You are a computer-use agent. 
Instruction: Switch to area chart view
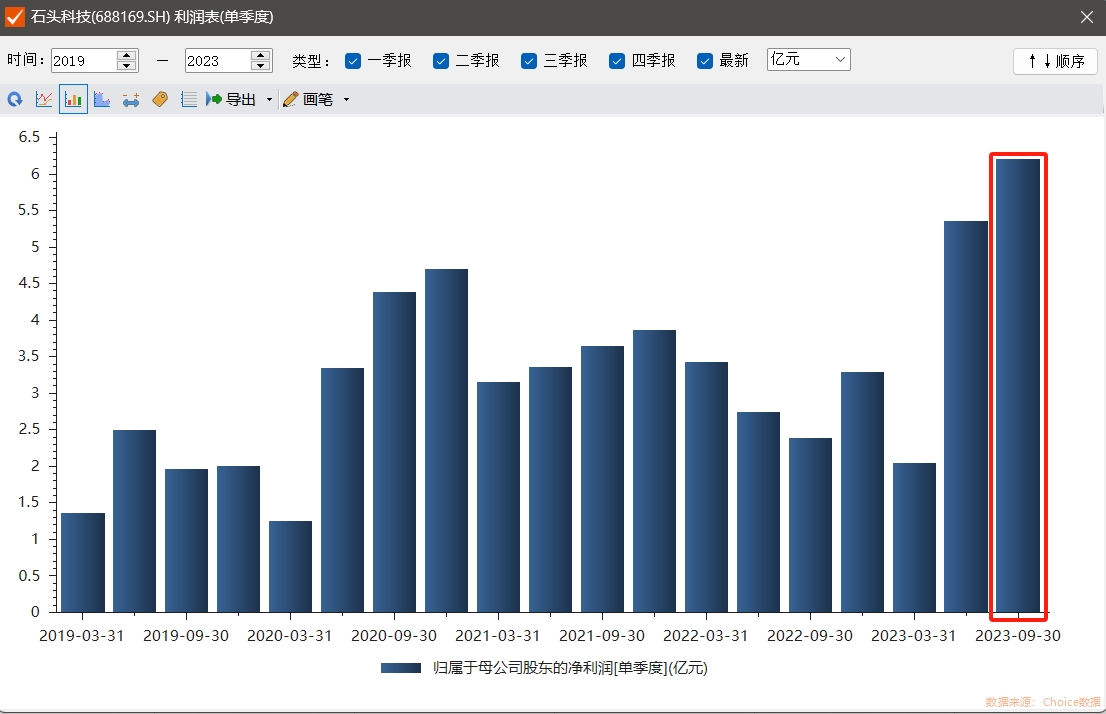pos(101,100)
